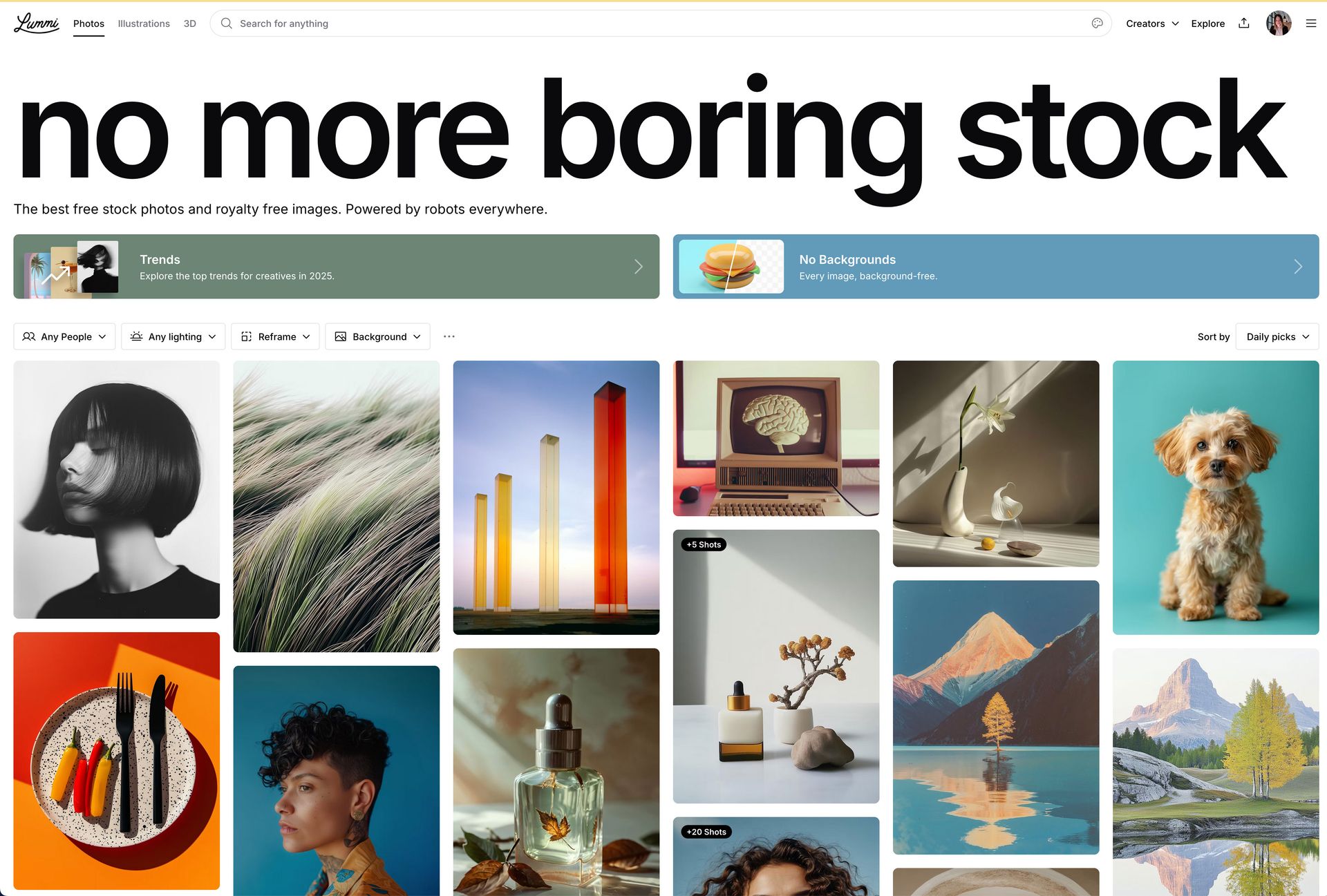Open the Daily picks sort dropdown

1277,336
